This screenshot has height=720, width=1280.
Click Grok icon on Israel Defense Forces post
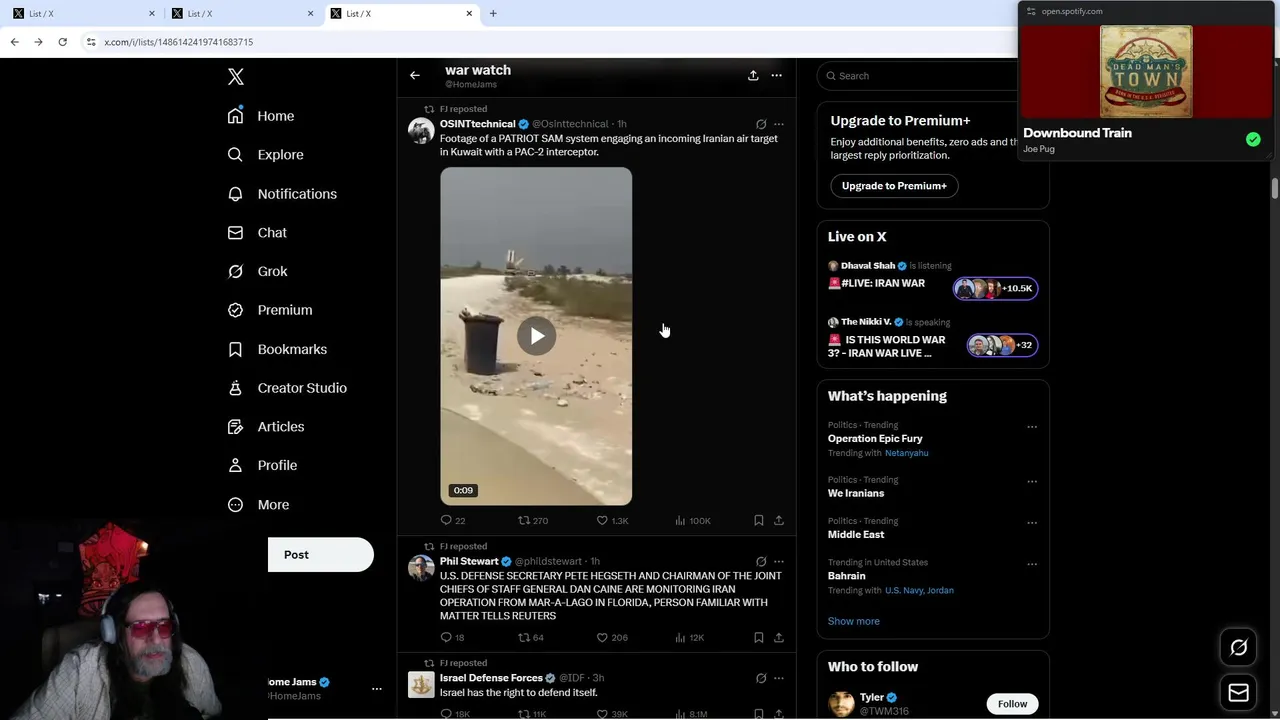(x=761, y=678)
